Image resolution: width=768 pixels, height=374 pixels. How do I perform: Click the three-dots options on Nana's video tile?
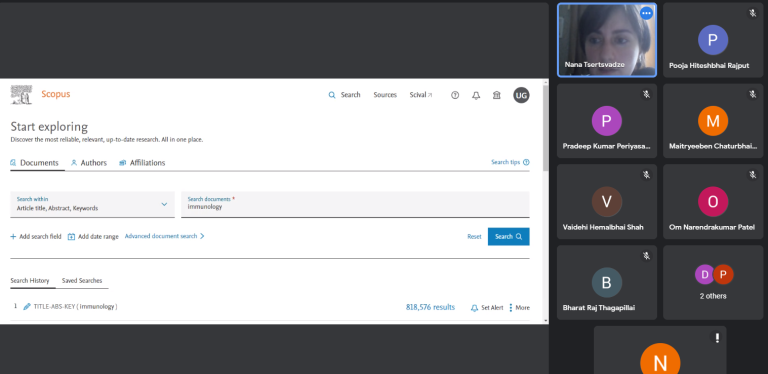pos(646,14)
